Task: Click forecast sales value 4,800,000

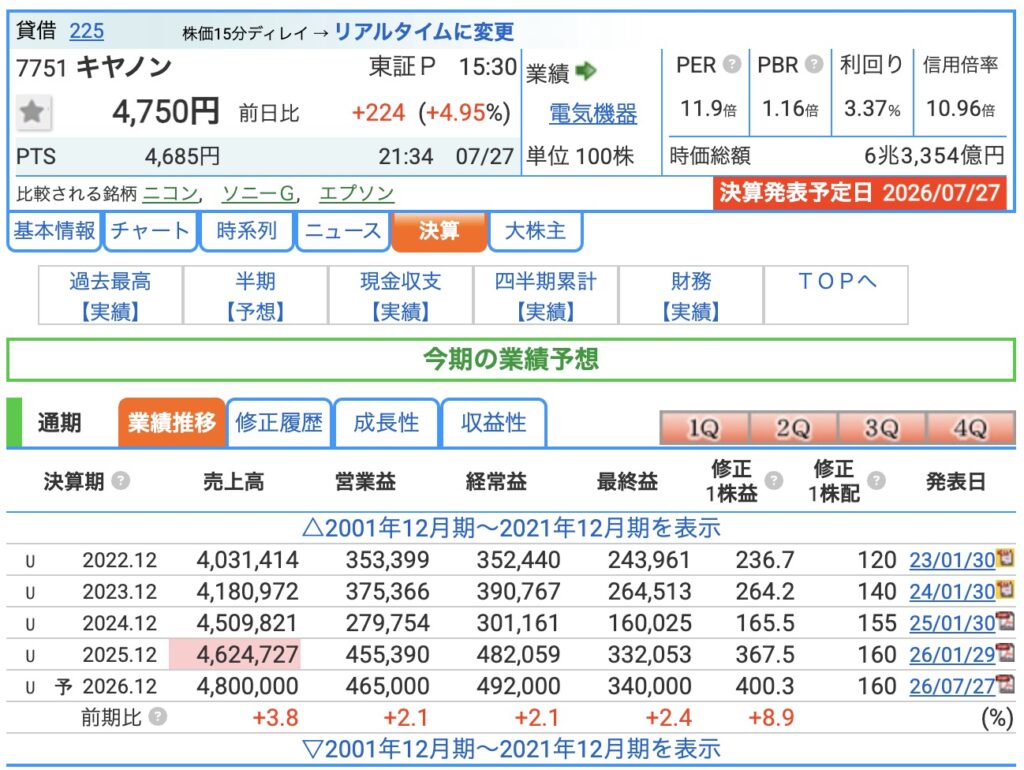Action: coord(248,686)
